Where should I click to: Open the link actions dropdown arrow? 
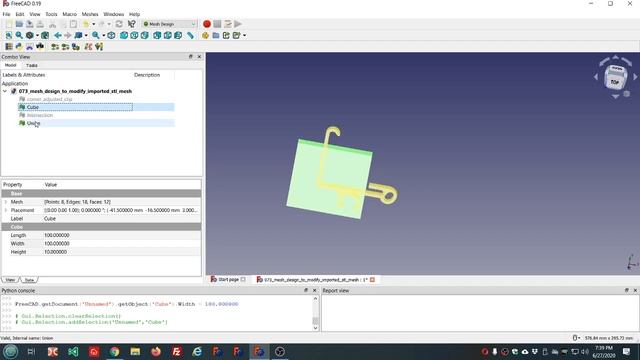[244, 36]
